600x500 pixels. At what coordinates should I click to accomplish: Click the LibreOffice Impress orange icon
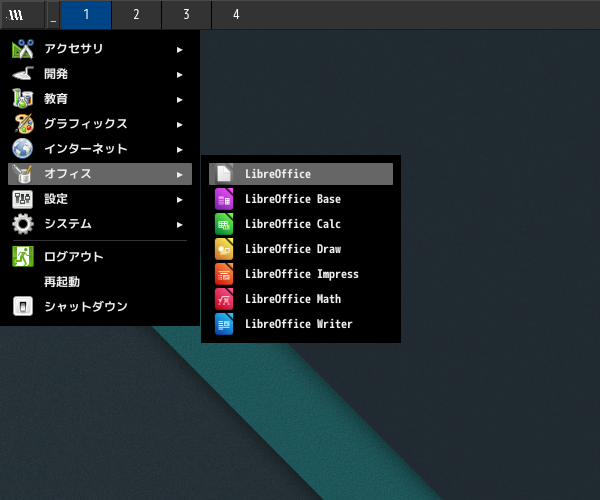pyautogui.click(x=224, y=274)
